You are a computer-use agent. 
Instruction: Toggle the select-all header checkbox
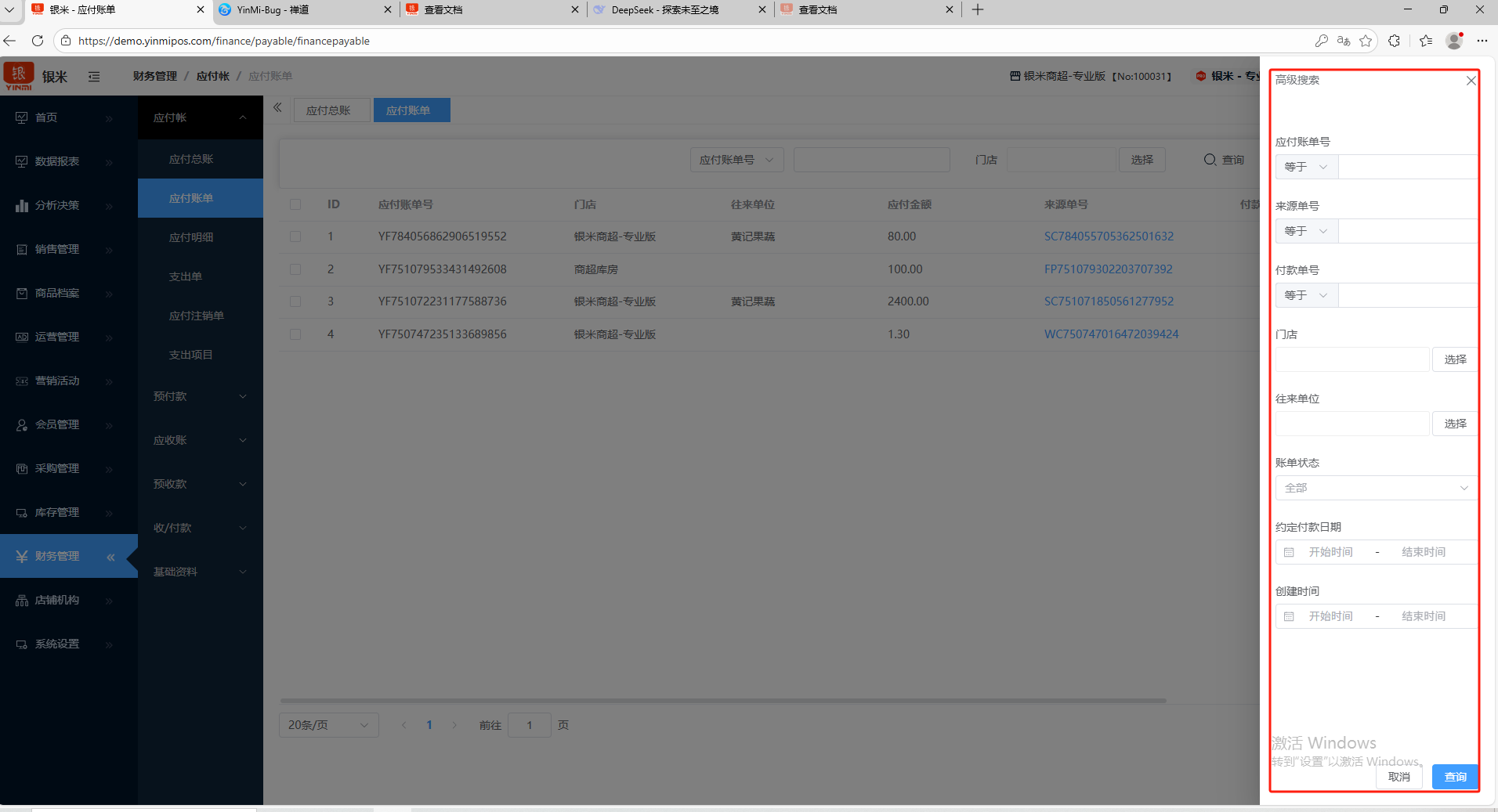[x=295, y=204]
